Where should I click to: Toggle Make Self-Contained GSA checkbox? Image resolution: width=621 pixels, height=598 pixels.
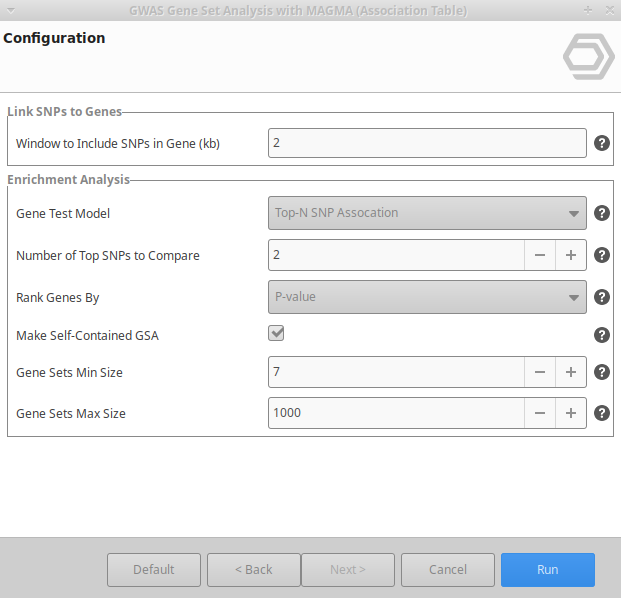click(277, 334)
